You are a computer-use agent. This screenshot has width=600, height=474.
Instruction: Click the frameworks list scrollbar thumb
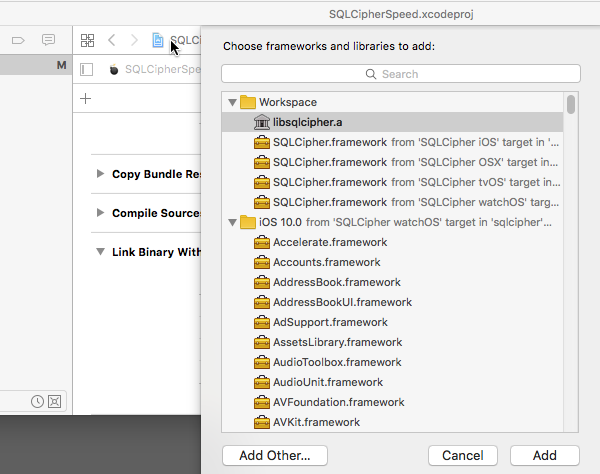coord(571,104)
